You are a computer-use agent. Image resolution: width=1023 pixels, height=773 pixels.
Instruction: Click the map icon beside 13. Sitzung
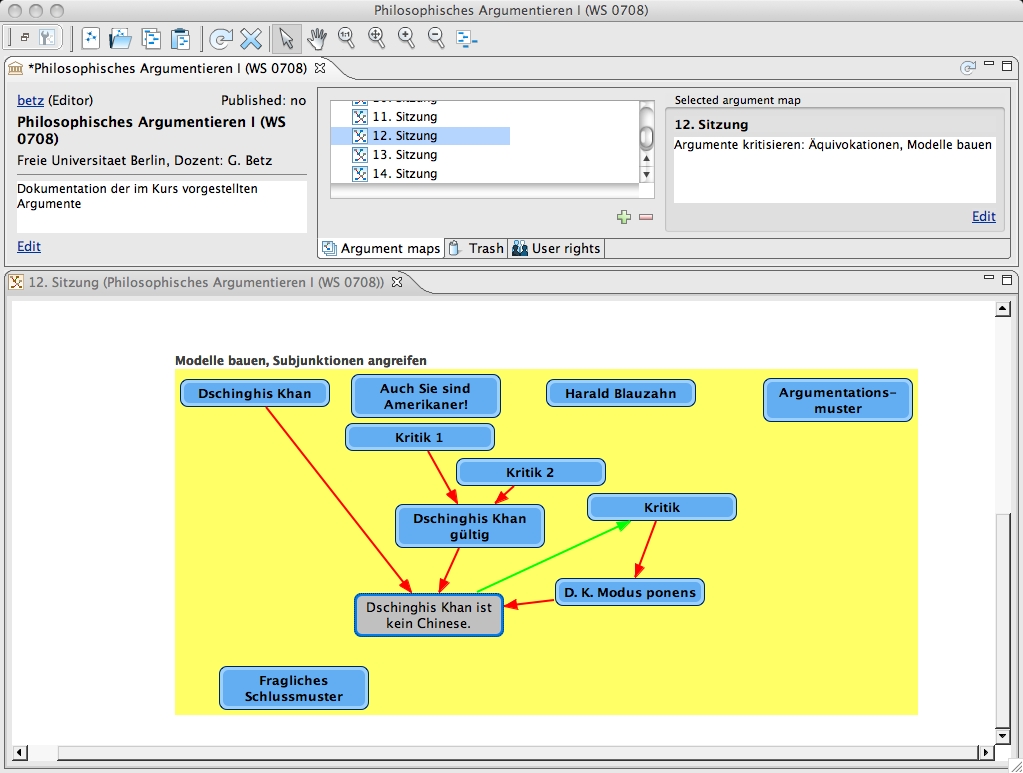coord(360,155)
